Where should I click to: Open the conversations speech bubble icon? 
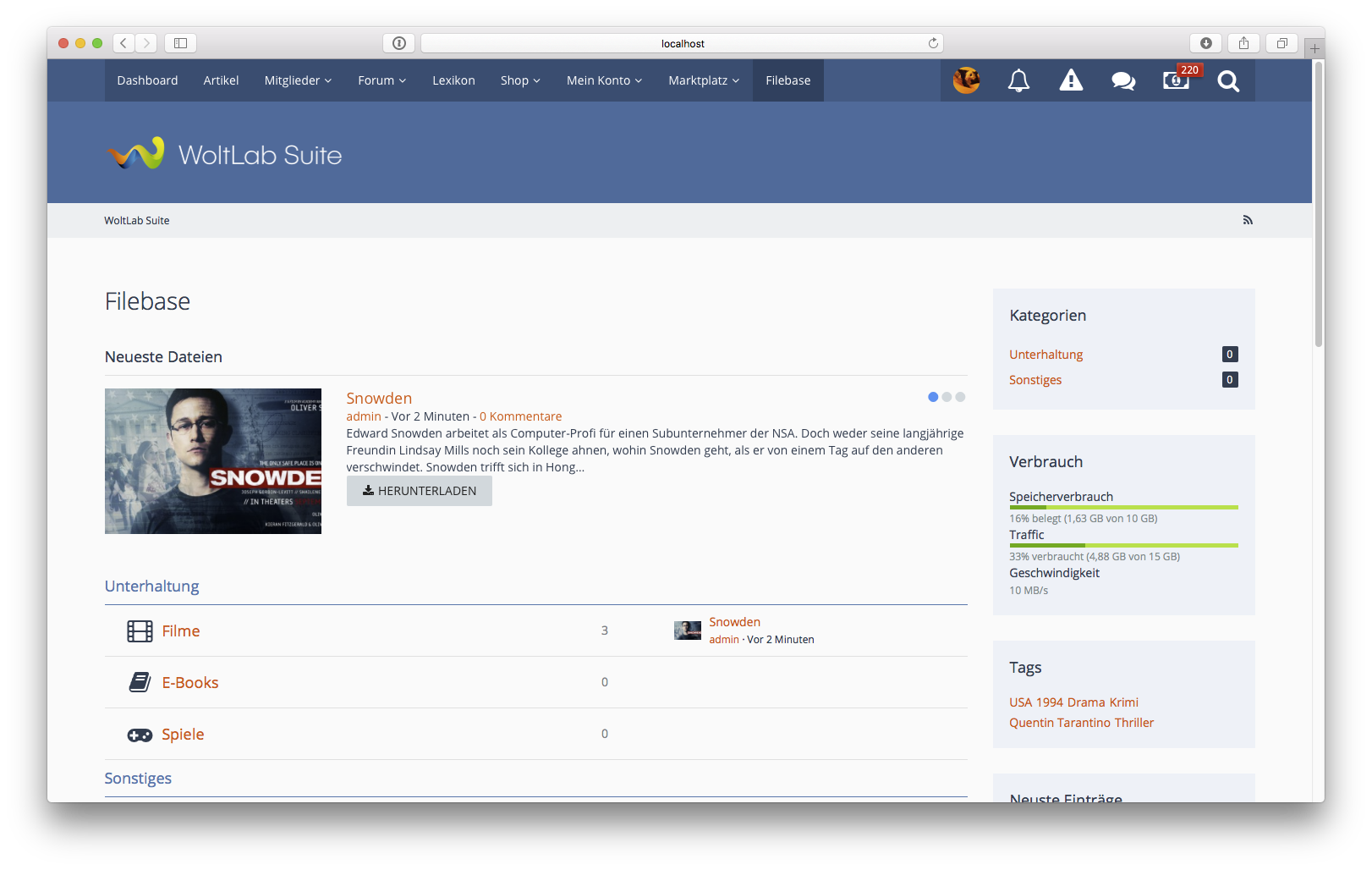[1123, 80]
